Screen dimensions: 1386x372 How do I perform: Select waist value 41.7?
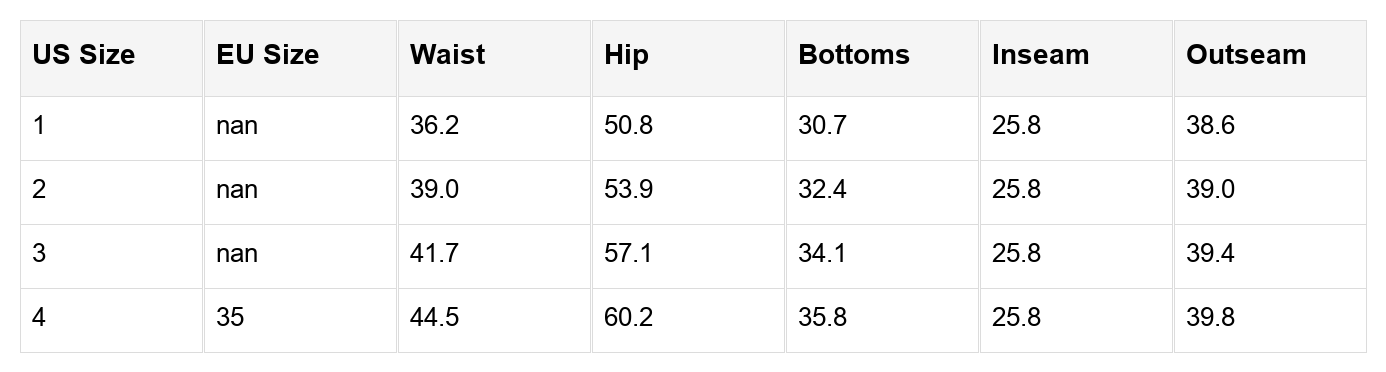494,256
